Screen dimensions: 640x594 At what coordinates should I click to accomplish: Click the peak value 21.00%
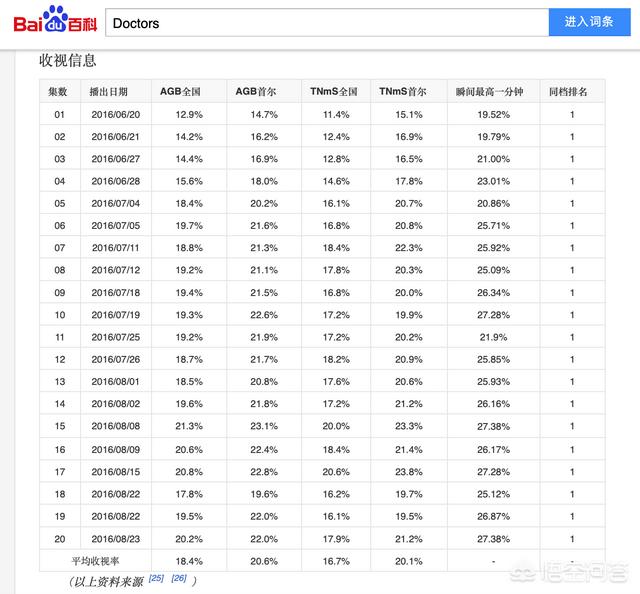pos(493,159)
